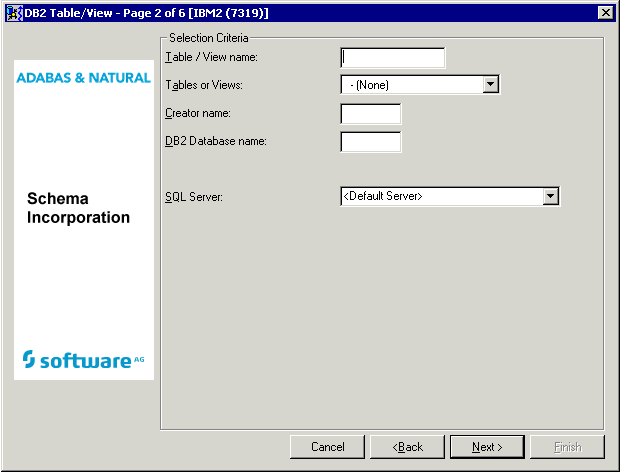Click the greyed-out Finish button

pos(567,446)
